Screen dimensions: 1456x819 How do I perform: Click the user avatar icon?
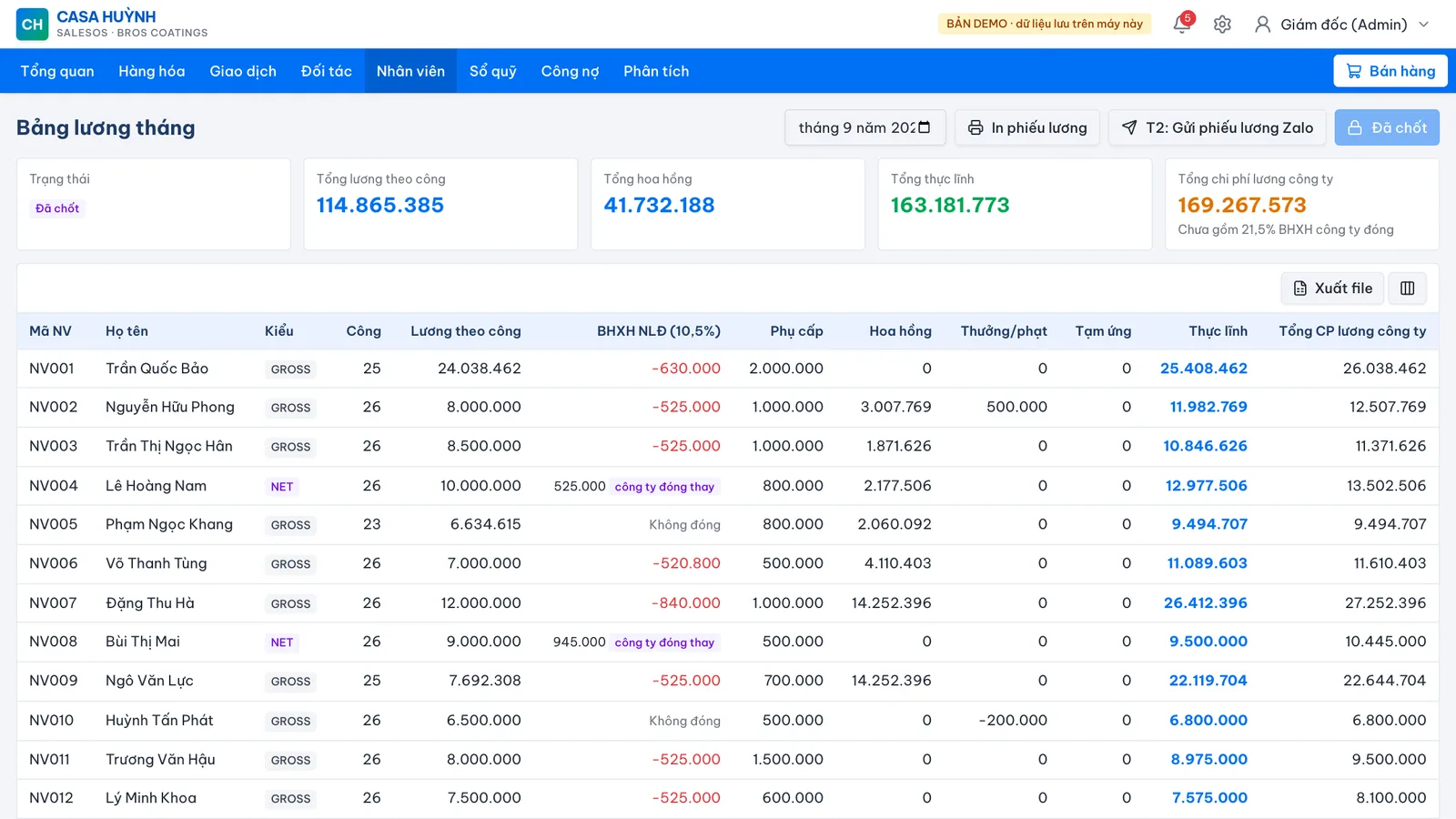(x=1262, y=25)
